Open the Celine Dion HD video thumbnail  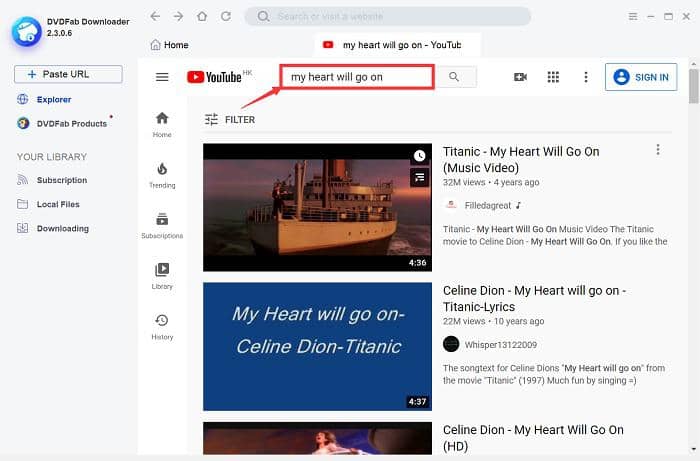317,438
